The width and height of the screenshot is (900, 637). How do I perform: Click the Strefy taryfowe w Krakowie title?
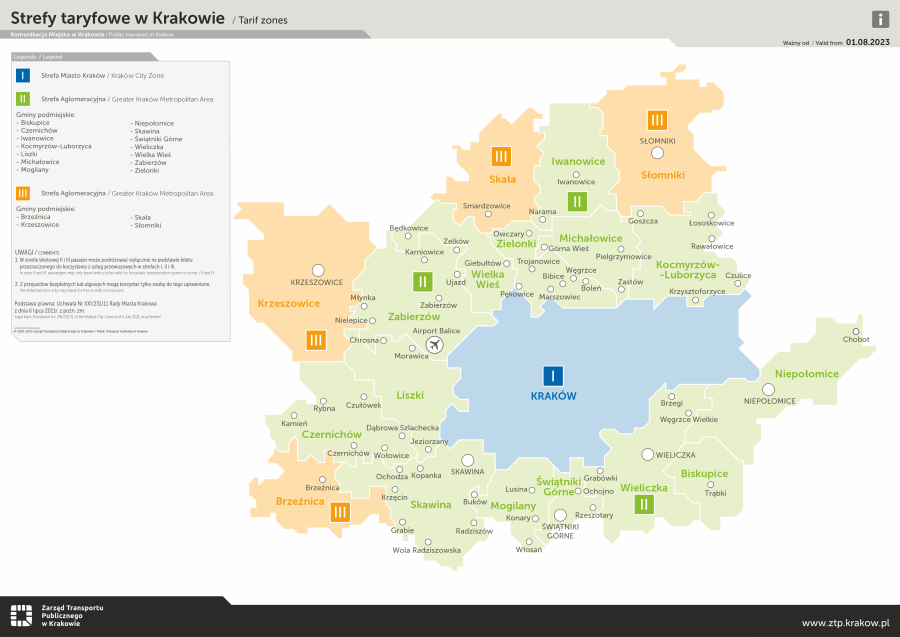pos(117,17)
